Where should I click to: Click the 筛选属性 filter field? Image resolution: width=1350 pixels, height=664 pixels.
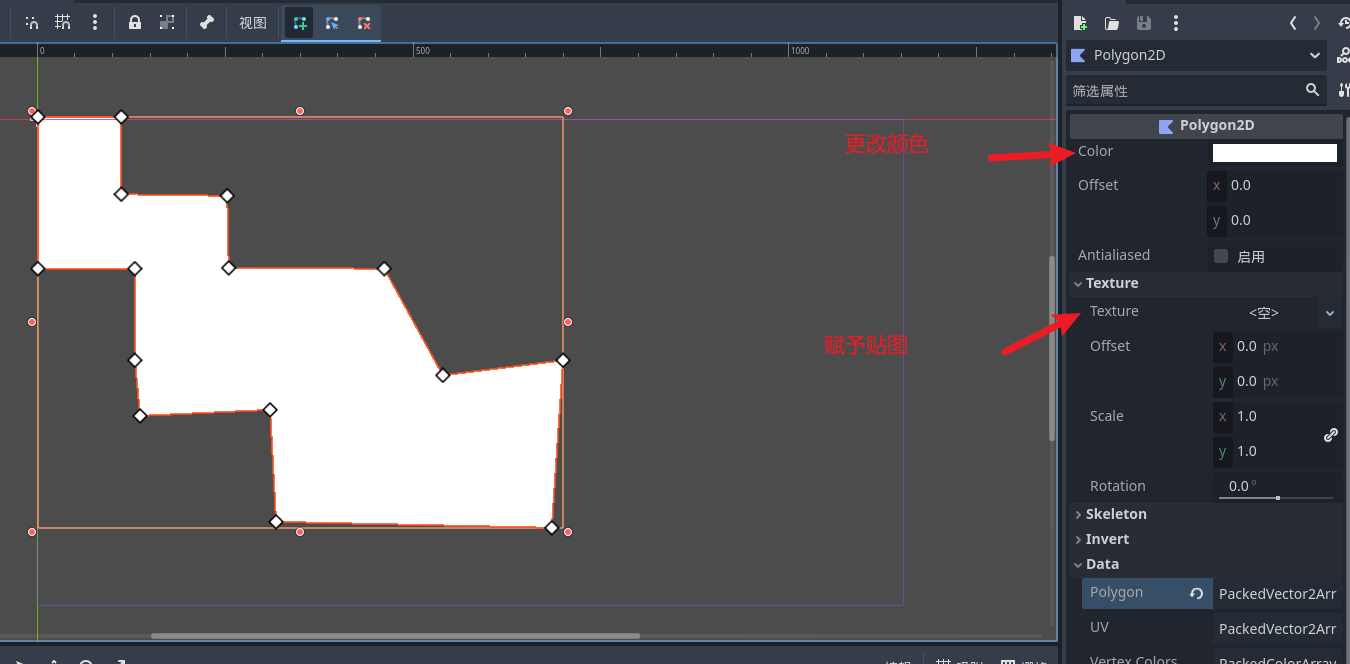click(1185, 91)
